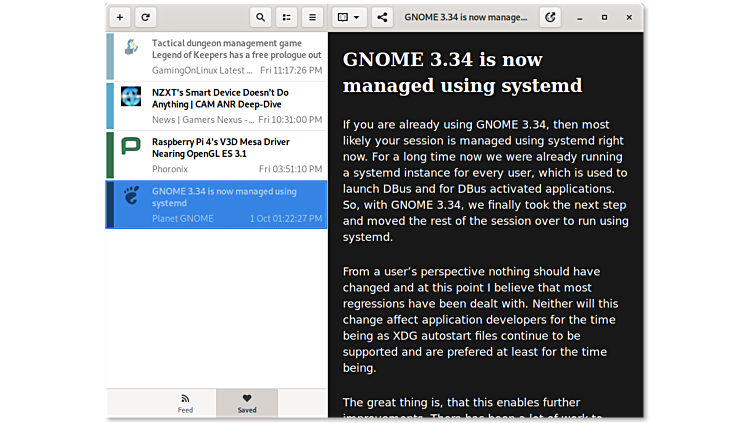Click the Phoronix feed logo
This screenshot has height=423, width=752.
131,146
